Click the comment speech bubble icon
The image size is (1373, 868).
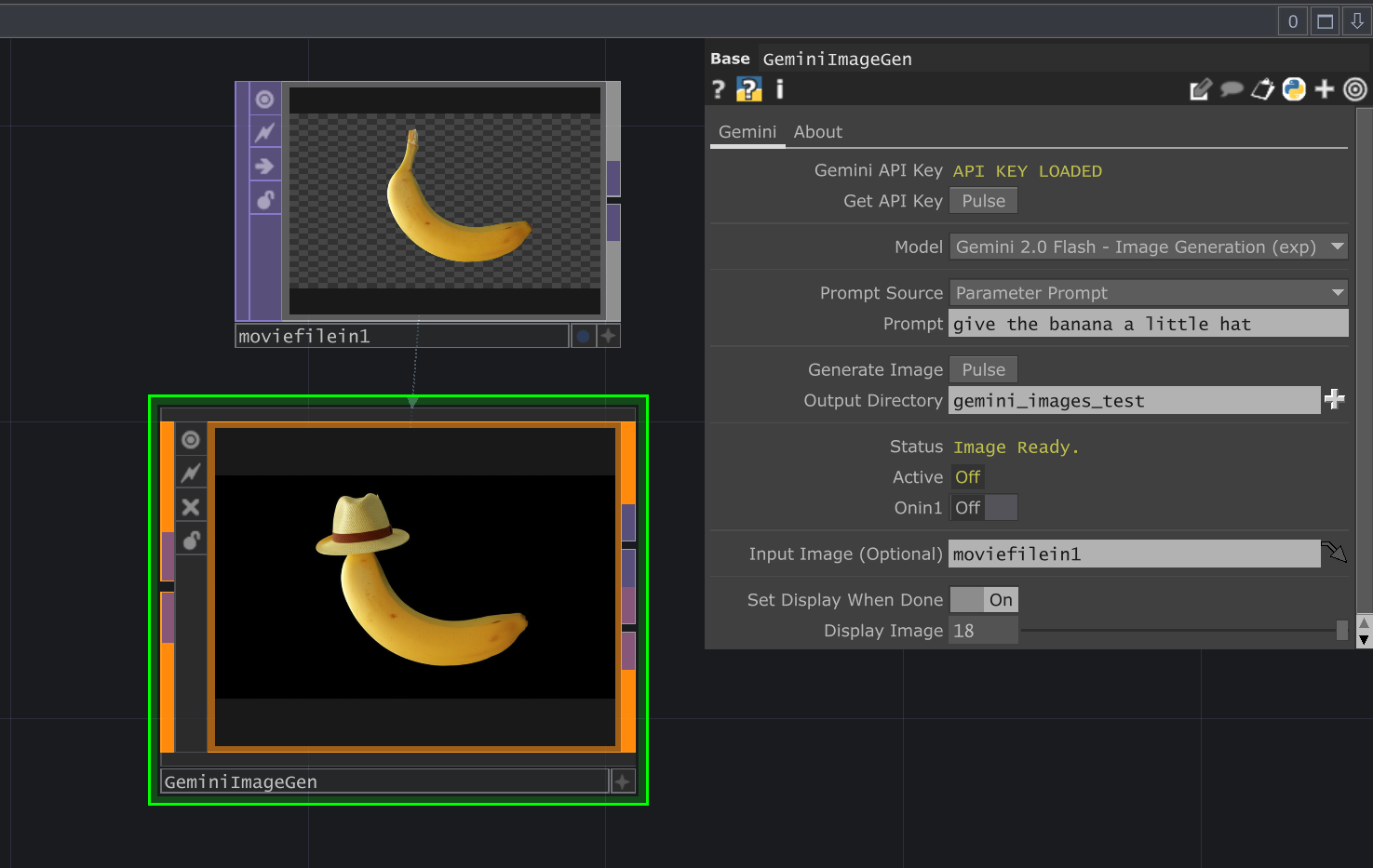click(1232, 89)
